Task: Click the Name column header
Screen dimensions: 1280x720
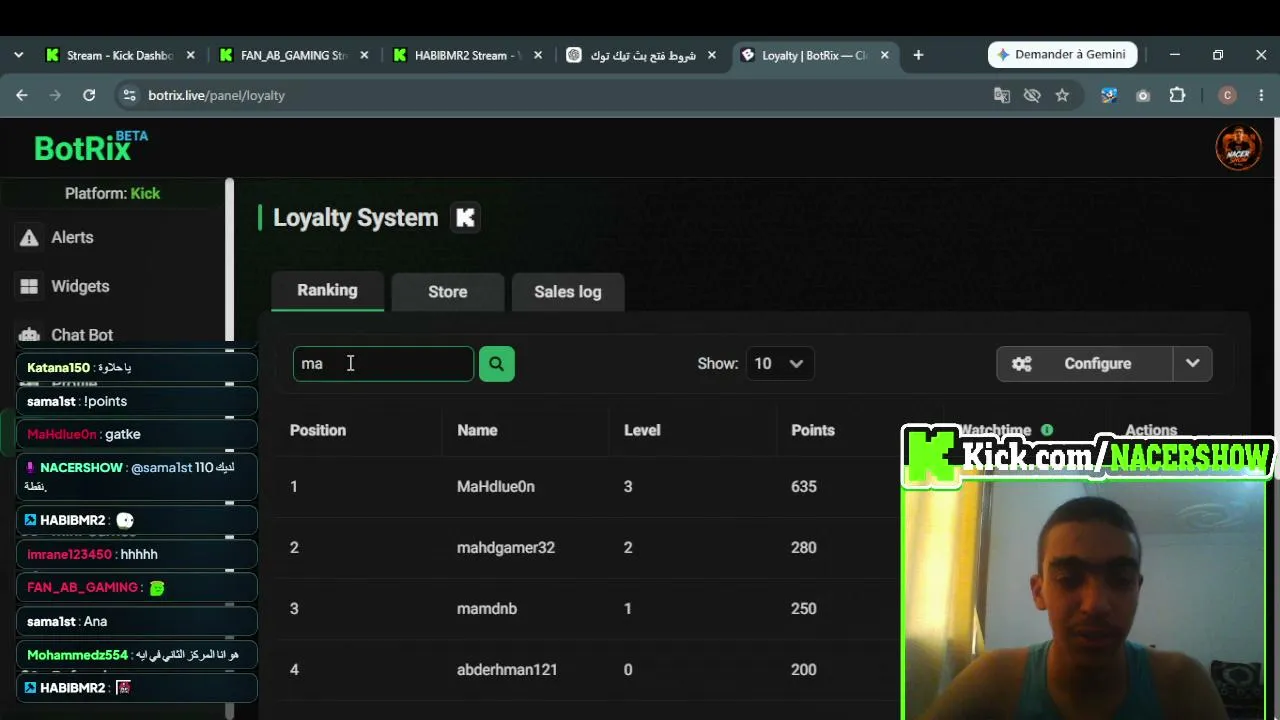Action: 477,430
